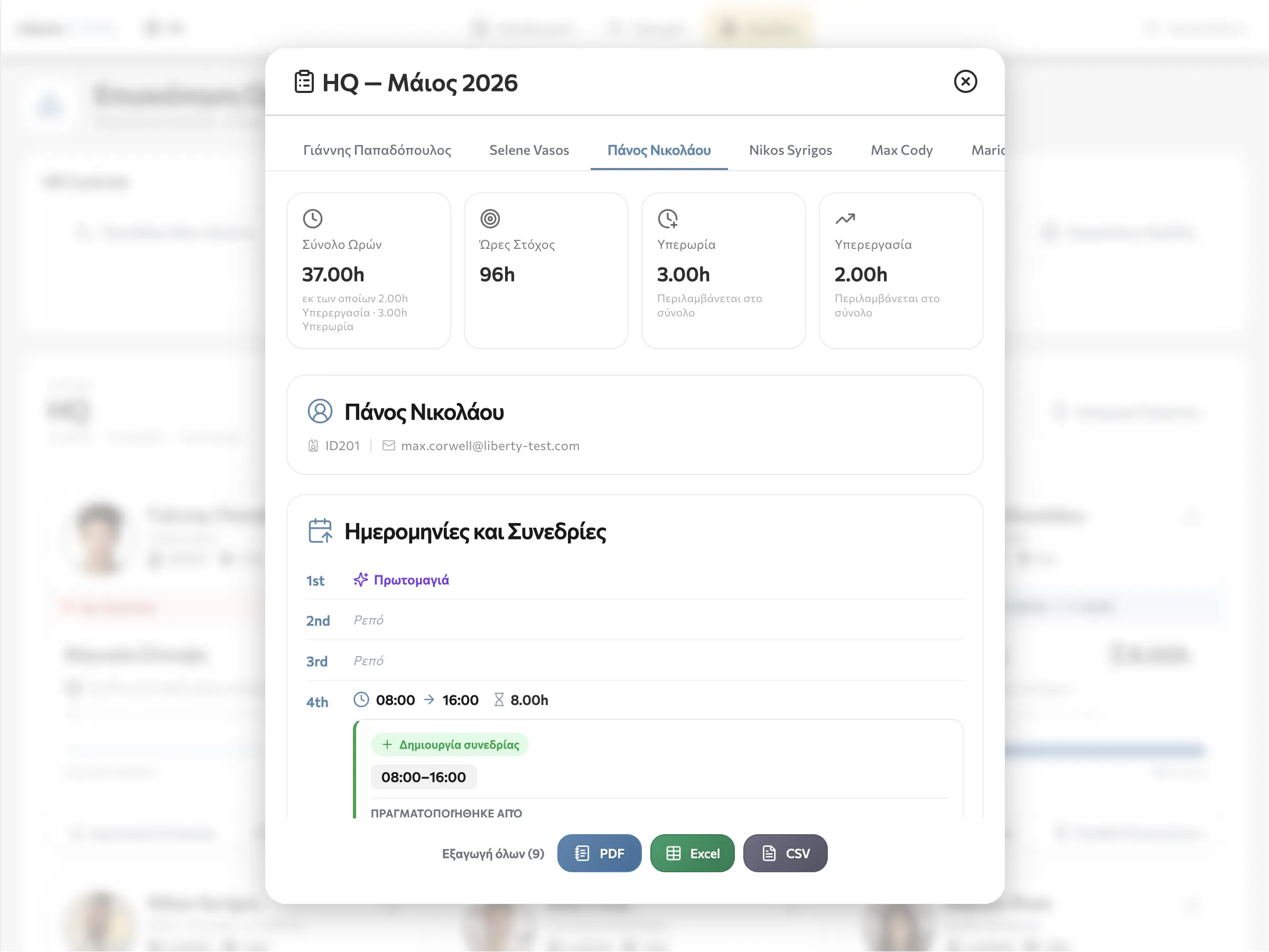Click the user avatar icon beside Πάνος Νικολάου
This screenshot has height=952, width=1269.
coord(320,412)
